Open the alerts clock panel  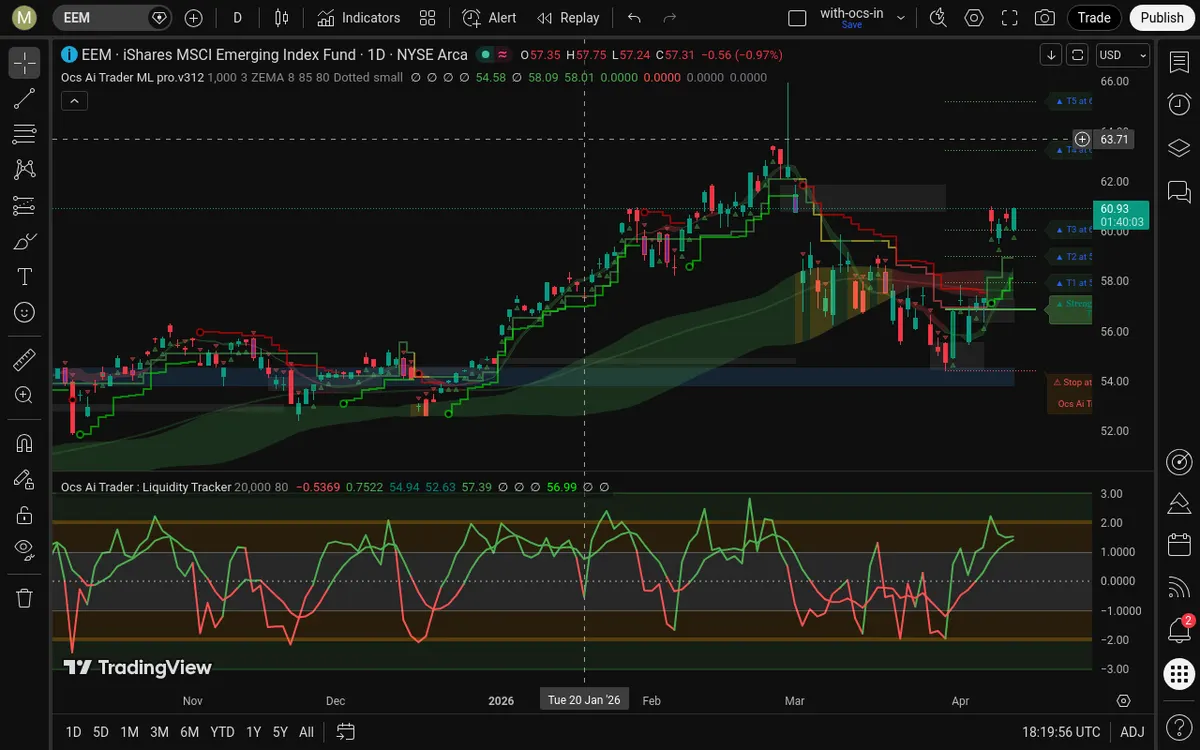pyautogui.click(x=1179, y=104)
